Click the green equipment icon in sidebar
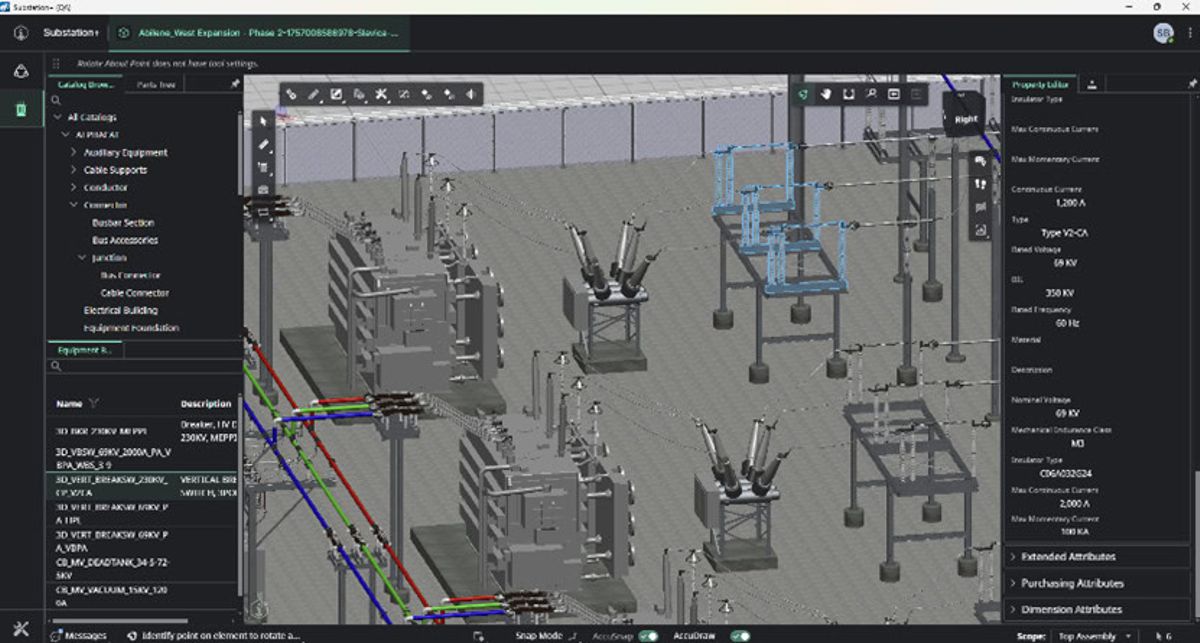The height and width of the screenshot is (643, 1200). (x=21, y=109)
